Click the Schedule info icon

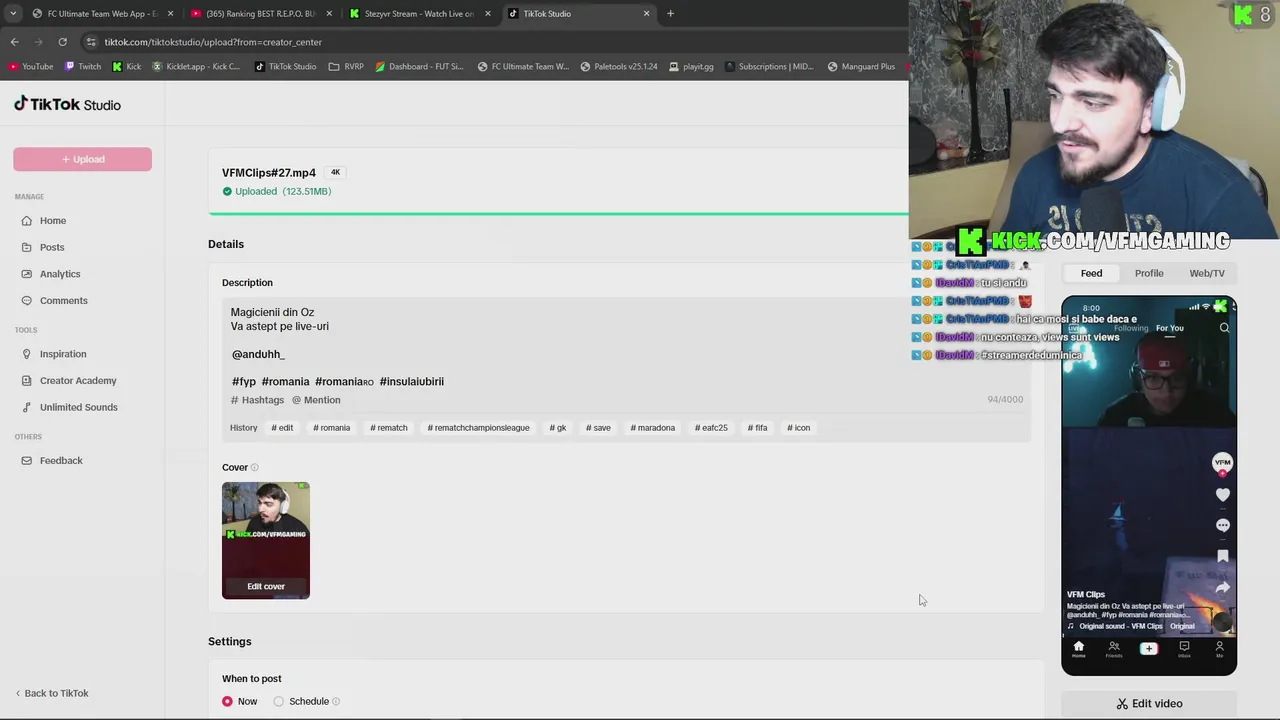[336, 702]
